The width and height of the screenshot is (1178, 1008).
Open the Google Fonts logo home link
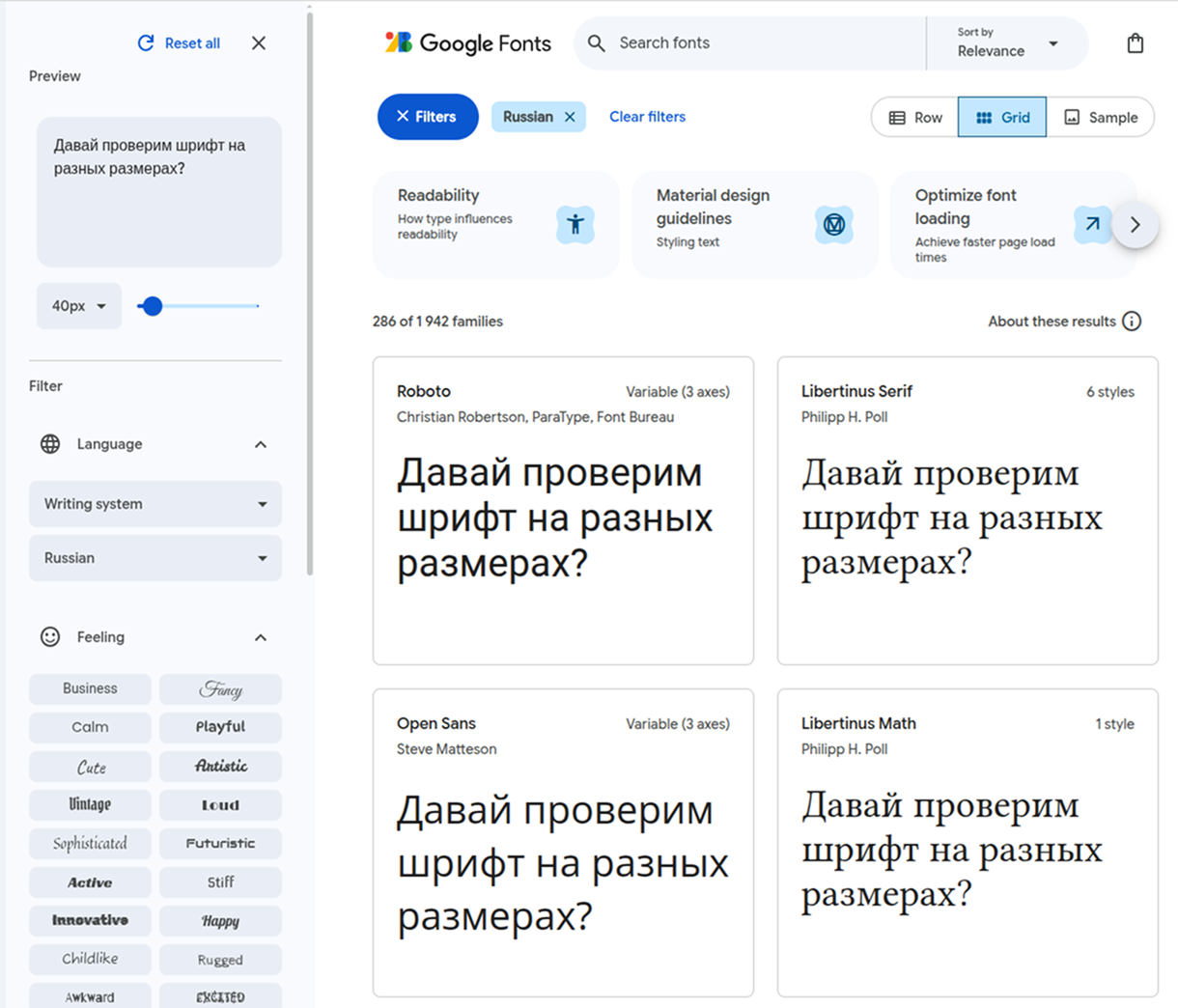467,42
